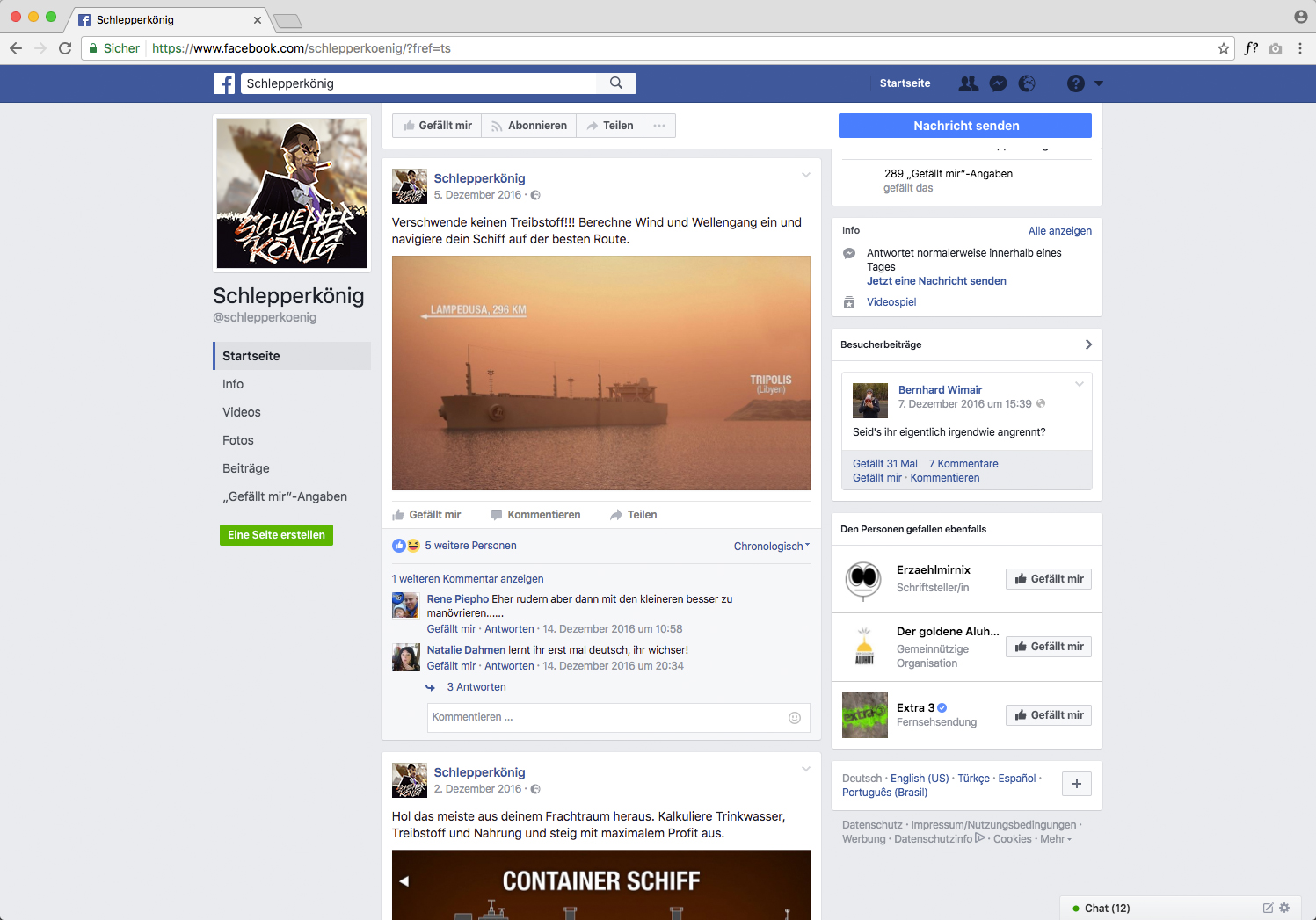Screen dimensions: 1316x920
Task: Open the more options ellipsis button
Action: [x=659, y=126]
